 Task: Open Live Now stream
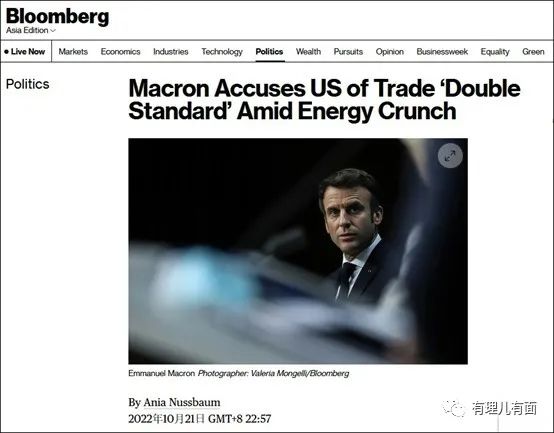click(x=25, y=52)
